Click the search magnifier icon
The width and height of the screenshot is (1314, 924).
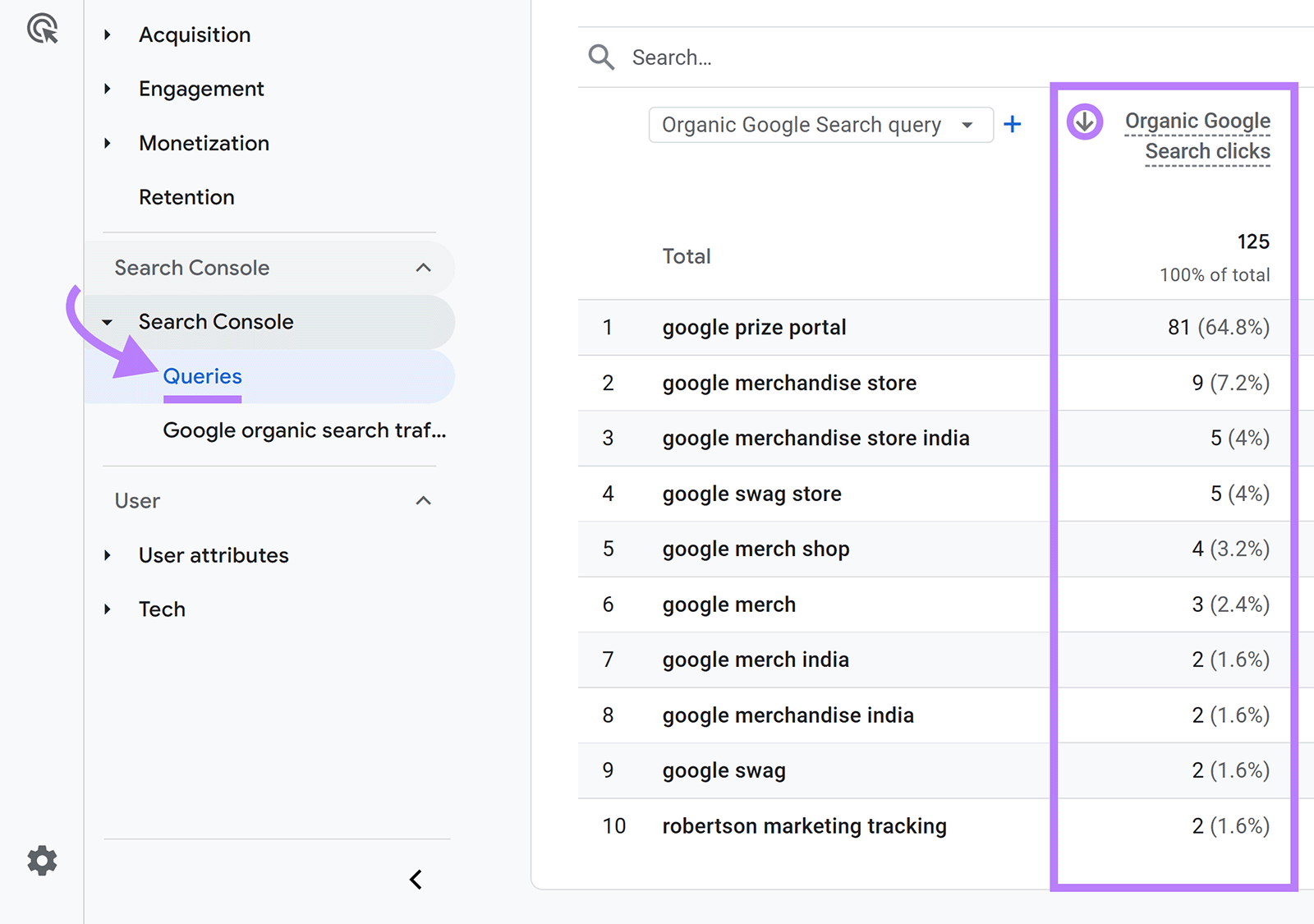tap(601, 57)
